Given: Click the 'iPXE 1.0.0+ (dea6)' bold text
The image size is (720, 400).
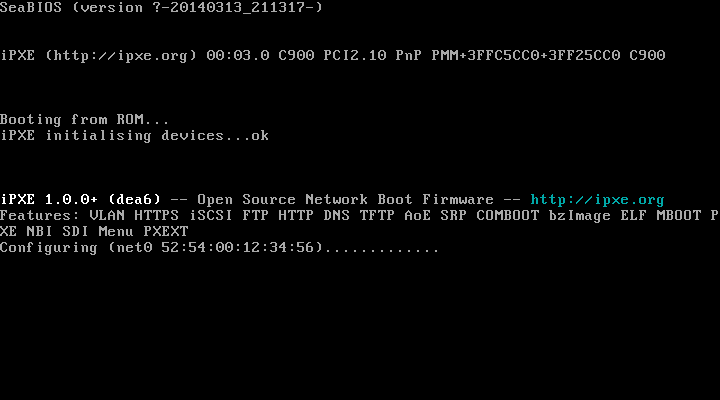Looking at the screenshot, I should click(81, 200).
